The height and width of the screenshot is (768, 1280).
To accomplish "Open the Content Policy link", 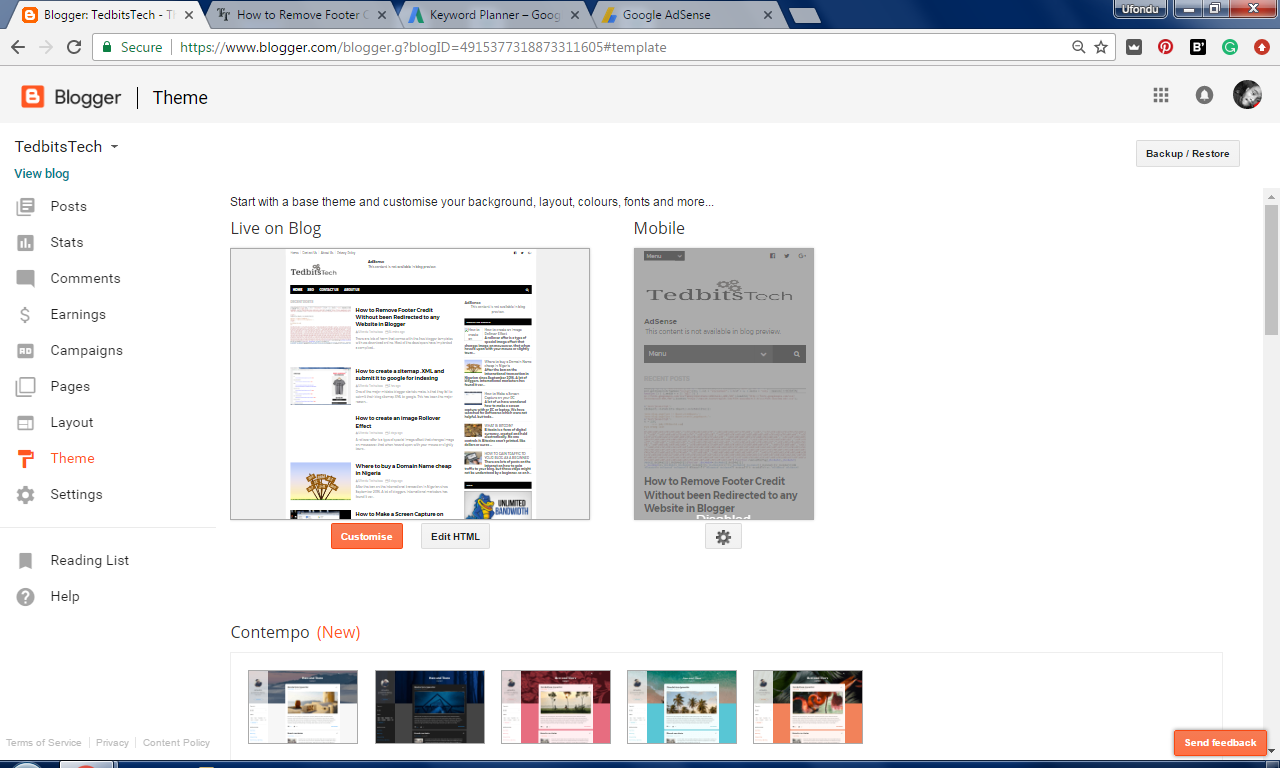I will point(176,743).
